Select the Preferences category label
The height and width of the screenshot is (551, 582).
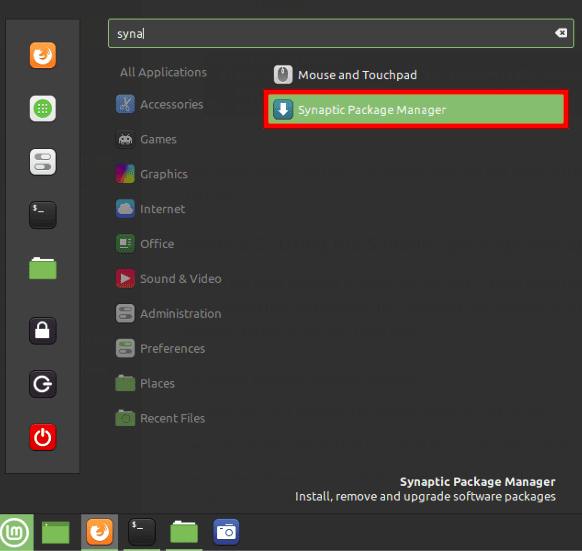coord(173,349)
